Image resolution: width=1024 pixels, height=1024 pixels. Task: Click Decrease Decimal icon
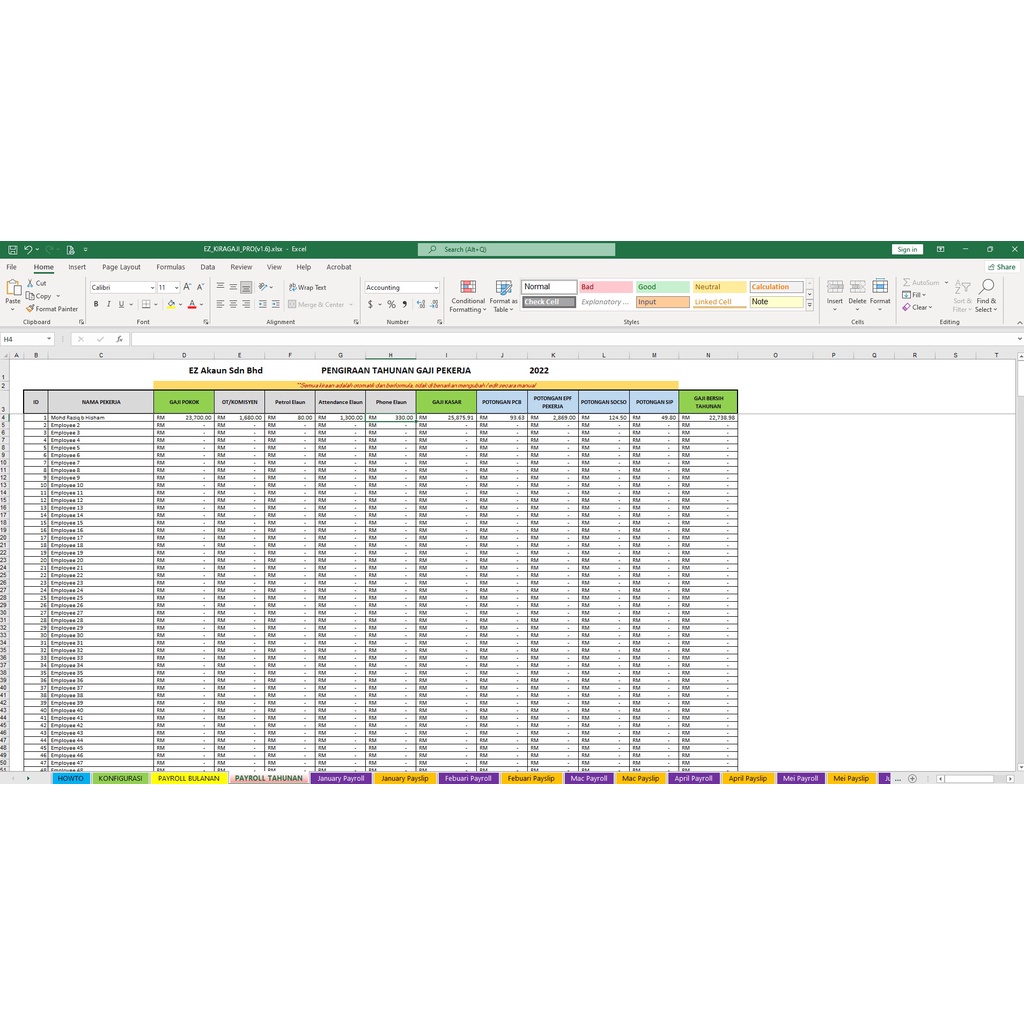[434, 304]
